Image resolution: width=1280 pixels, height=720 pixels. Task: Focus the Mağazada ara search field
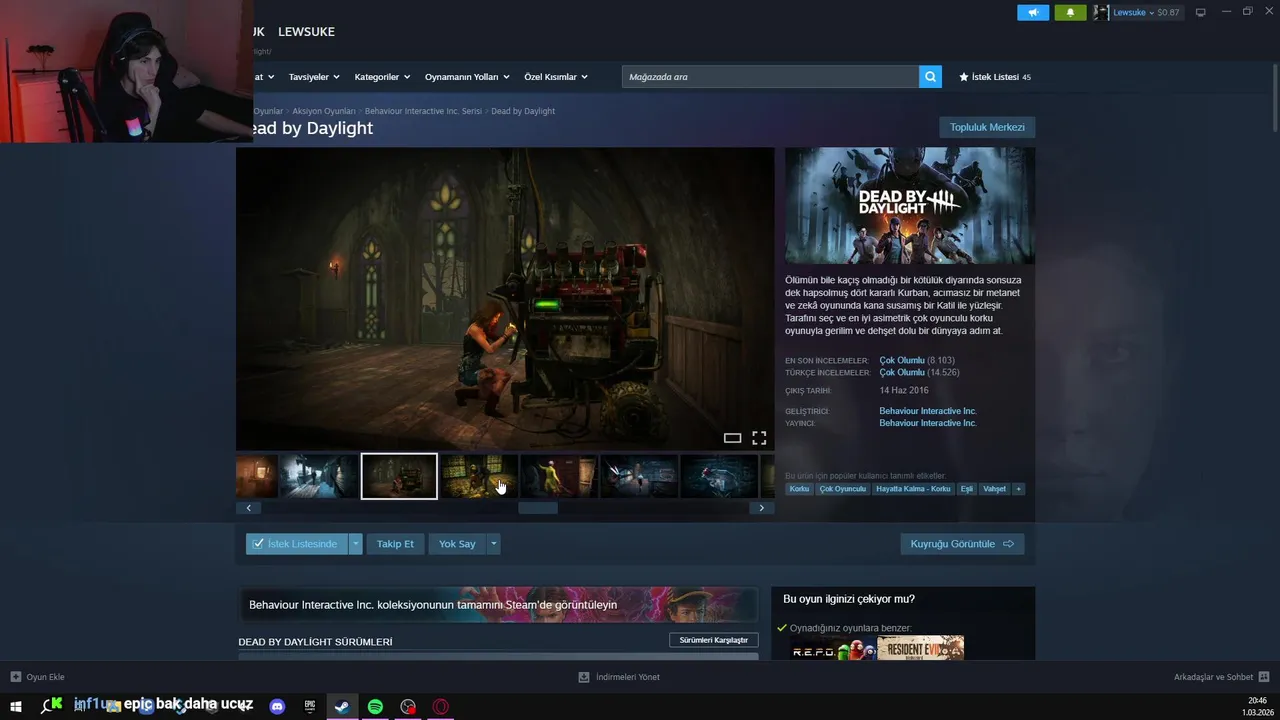pyautogui.click(x=770, y=77)
